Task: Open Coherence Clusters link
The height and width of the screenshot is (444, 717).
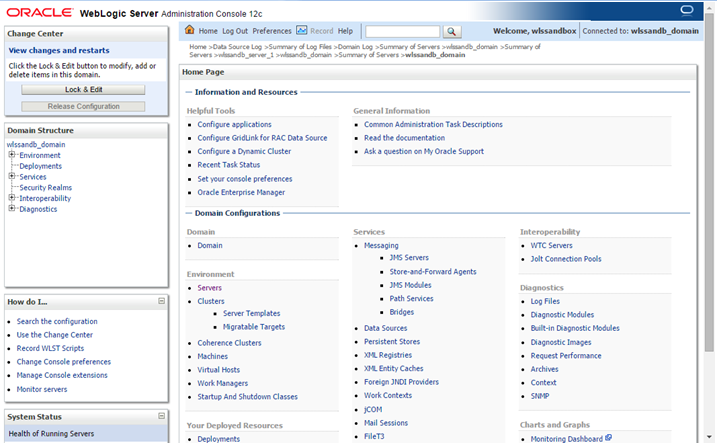Action: coord(229,343)
